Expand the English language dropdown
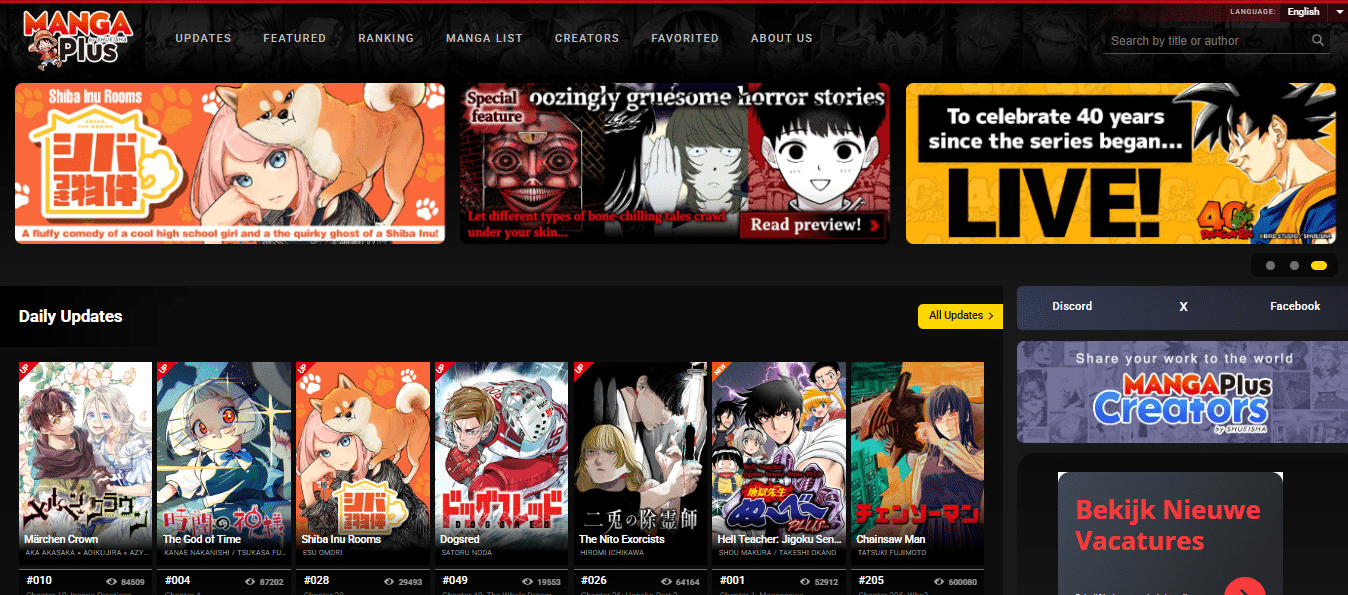The width and height of the screenshot is (1348, 595). [1312, 12]
